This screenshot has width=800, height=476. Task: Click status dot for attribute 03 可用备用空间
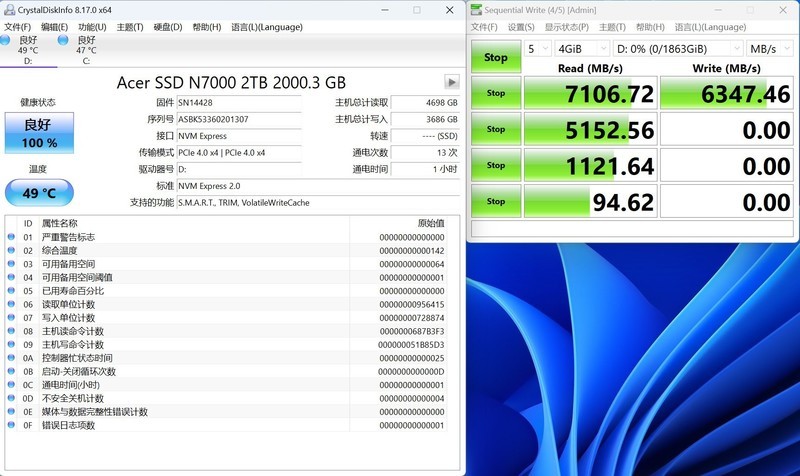coord(11,264)
